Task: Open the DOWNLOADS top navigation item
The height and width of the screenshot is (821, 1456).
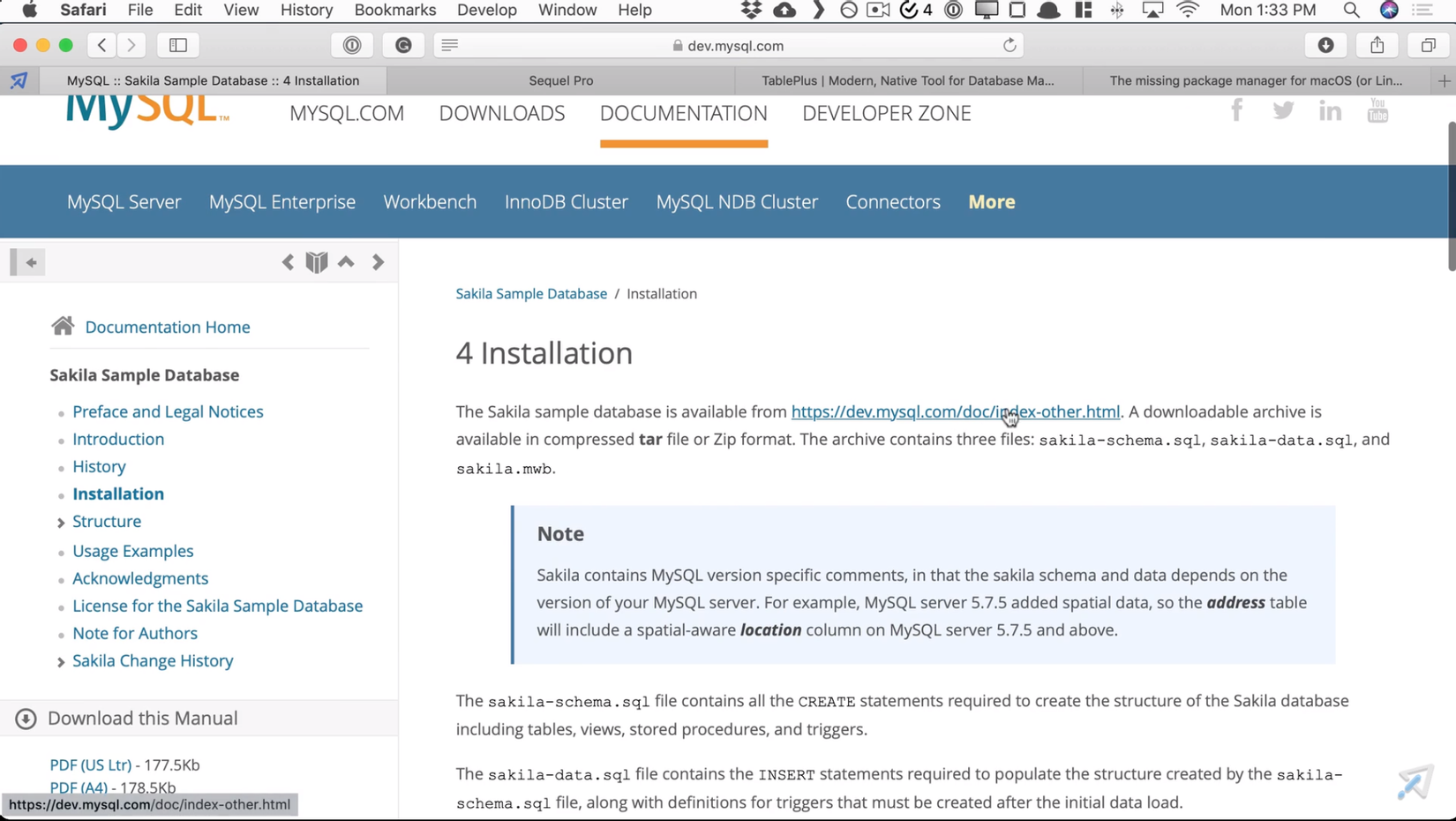Action: (502, 113)
